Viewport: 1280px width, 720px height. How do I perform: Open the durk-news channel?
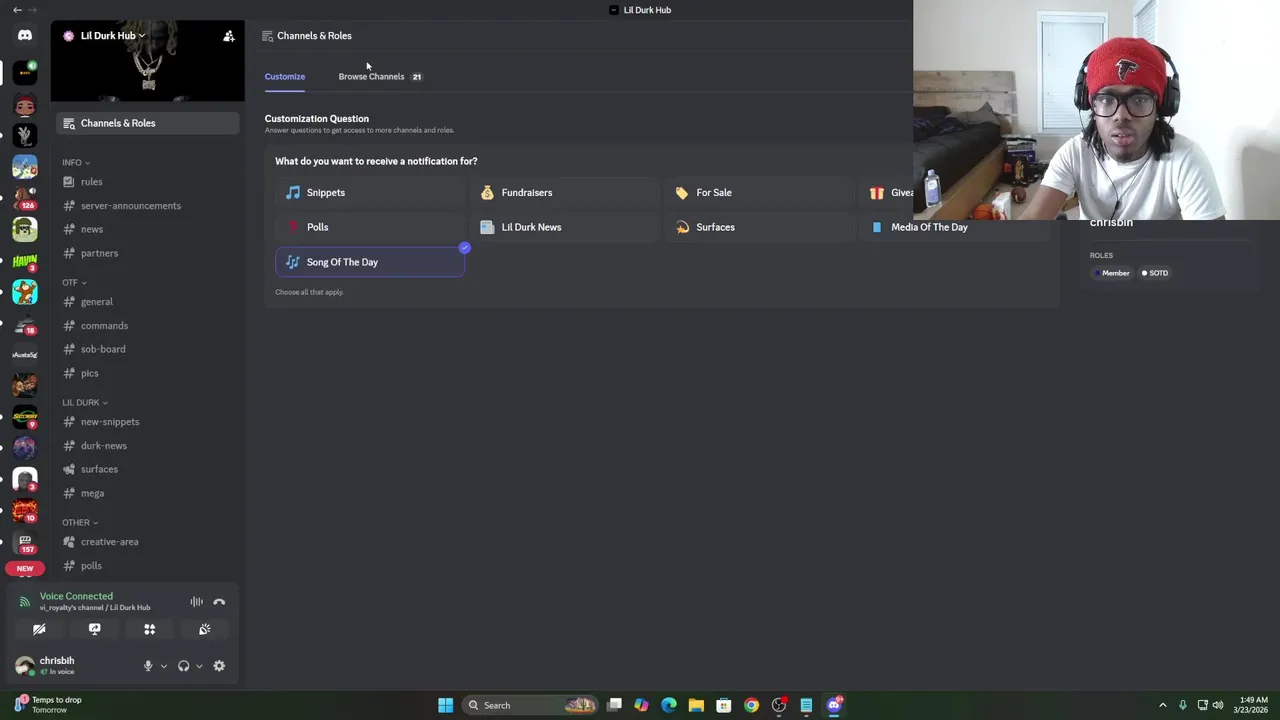click(x=148, y=446)
